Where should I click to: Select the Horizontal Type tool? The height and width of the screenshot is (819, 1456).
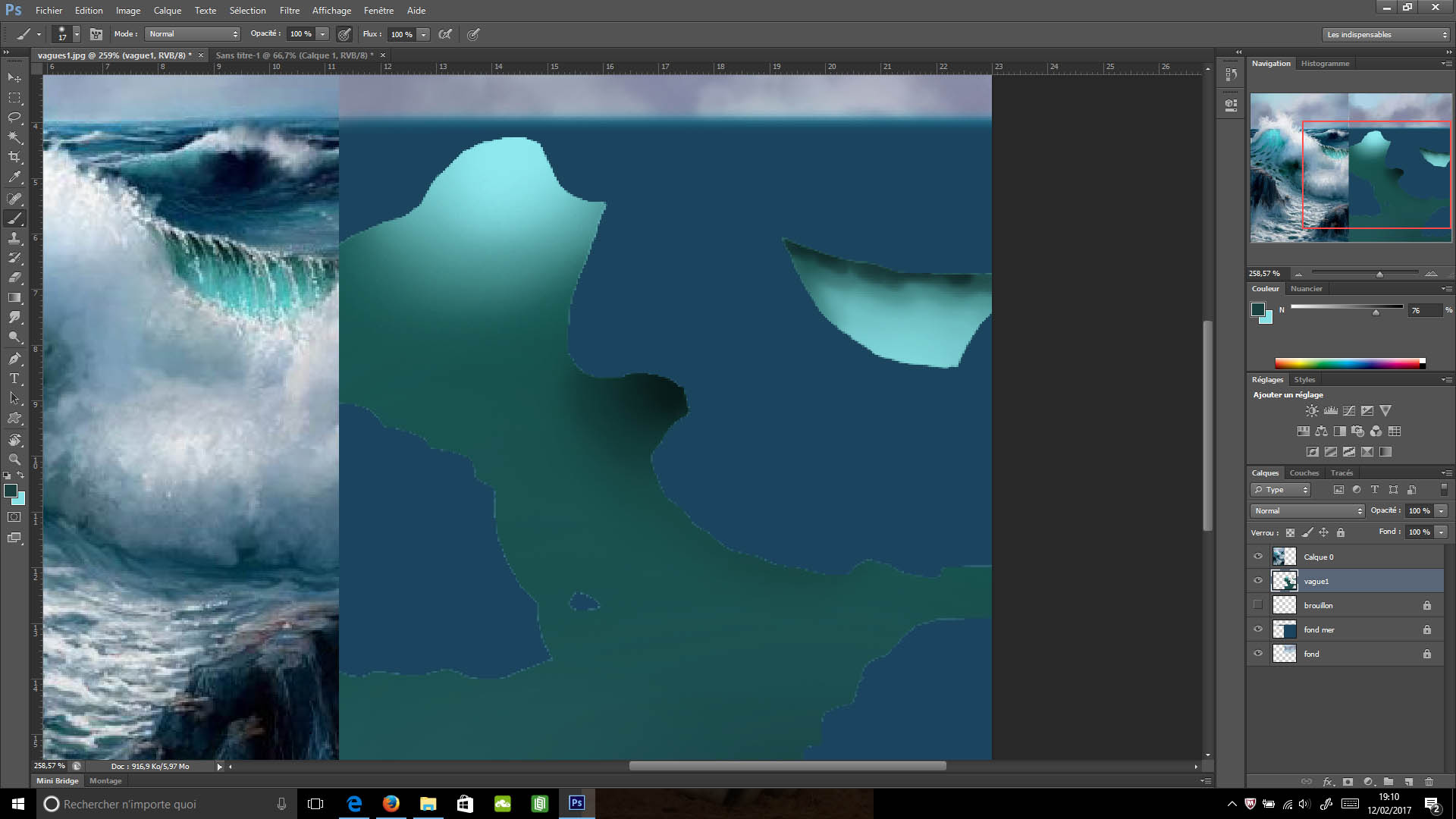click(14, 378)
